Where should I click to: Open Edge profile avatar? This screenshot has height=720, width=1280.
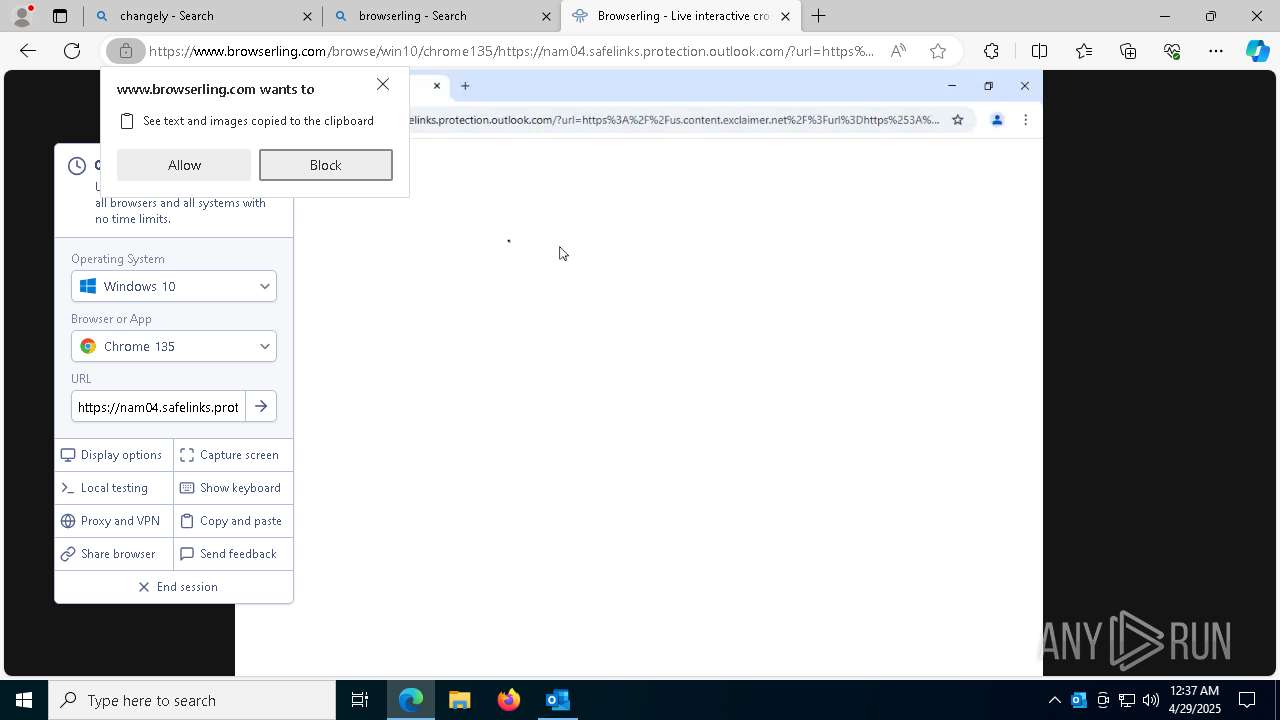[x=22, y=16]
